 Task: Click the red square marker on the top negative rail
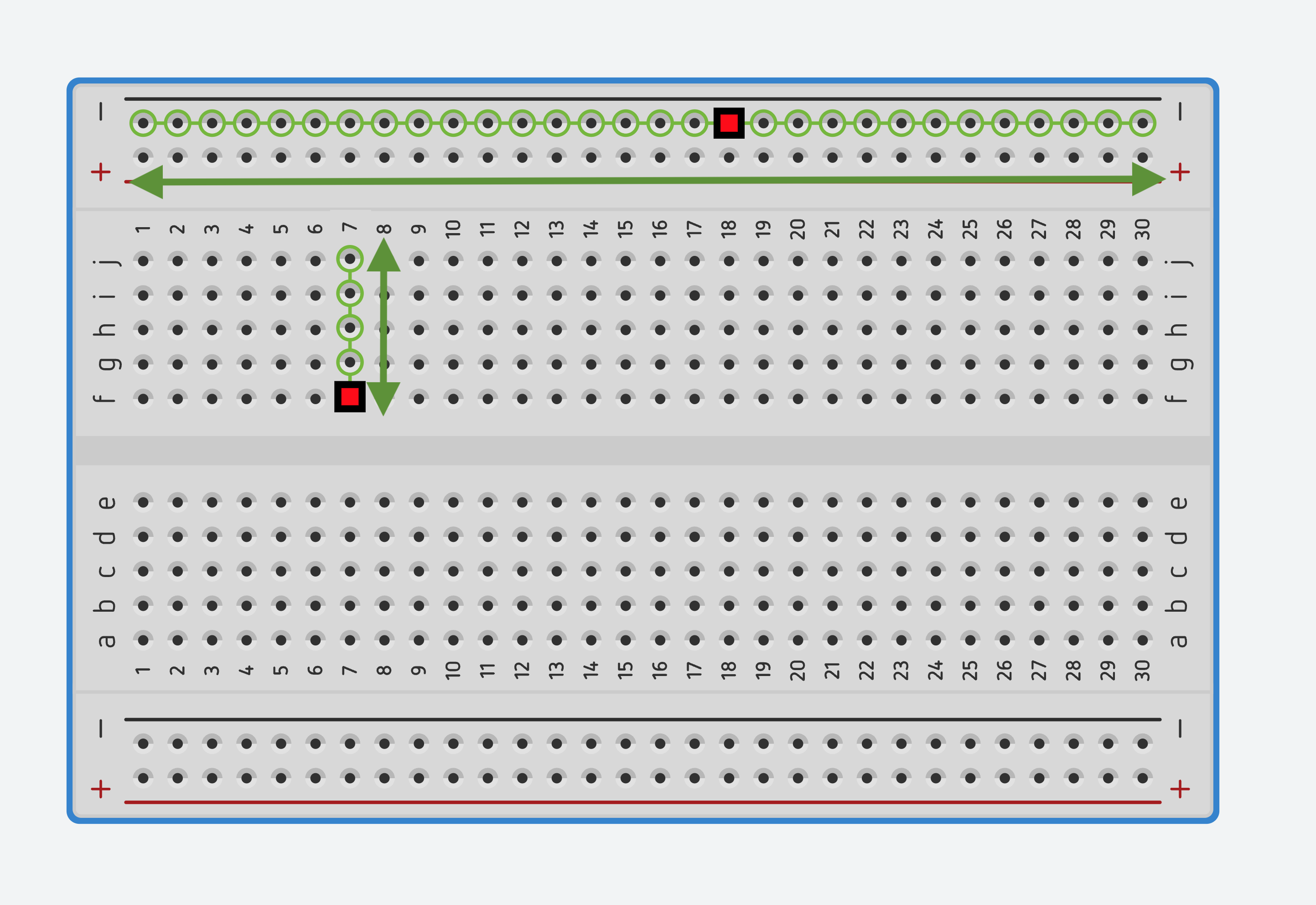[729, 123]
